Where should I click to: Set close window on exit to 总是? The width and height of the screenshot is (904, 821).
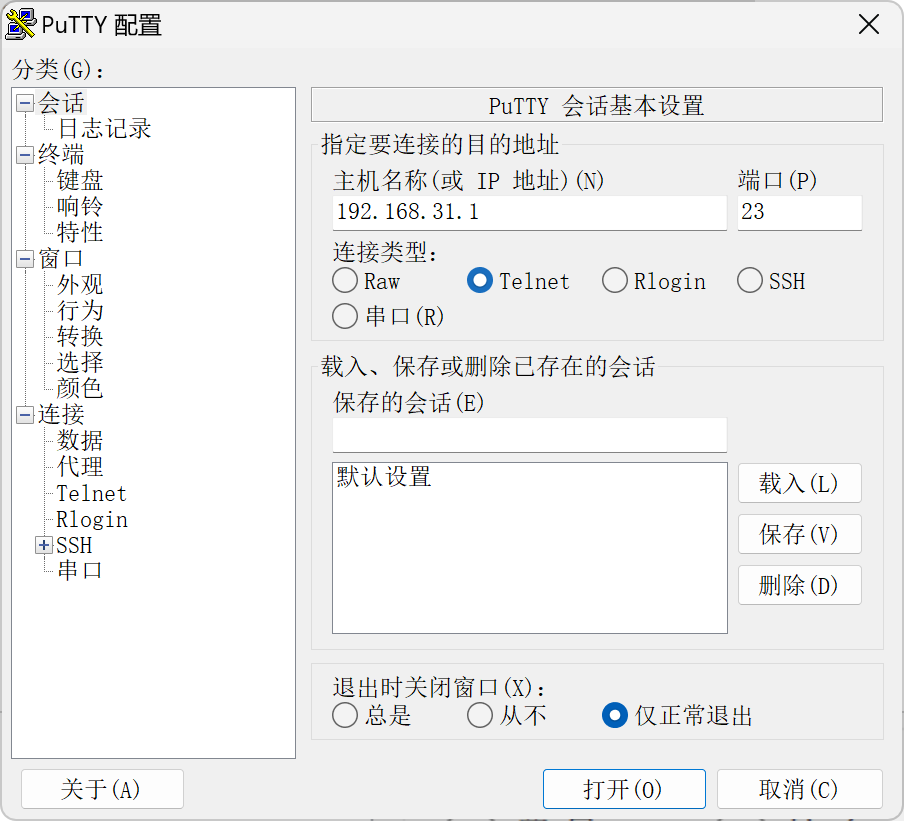point(345,715)
